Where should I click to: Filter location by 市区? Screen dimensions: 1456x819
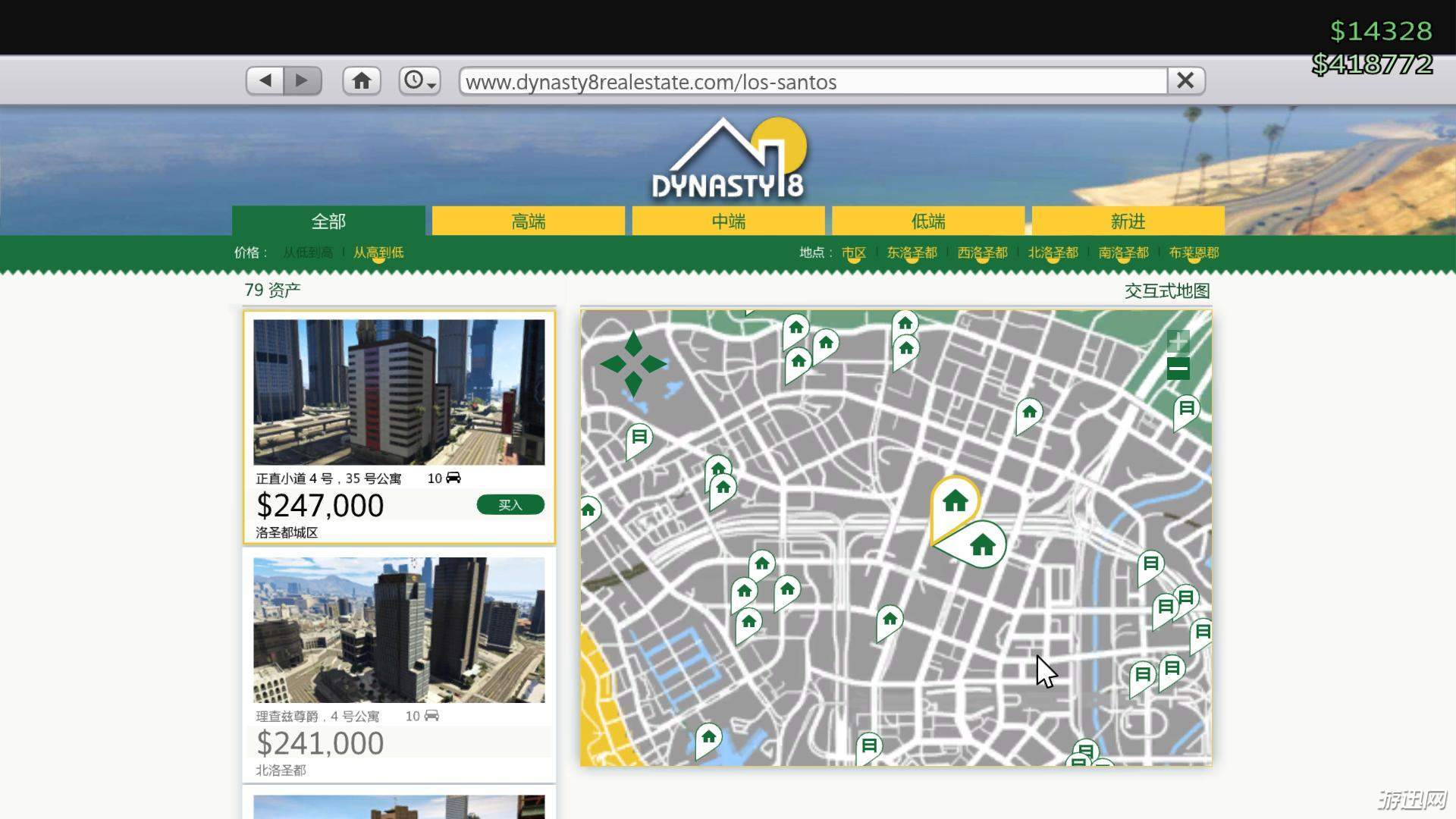(x=854, y=253)
